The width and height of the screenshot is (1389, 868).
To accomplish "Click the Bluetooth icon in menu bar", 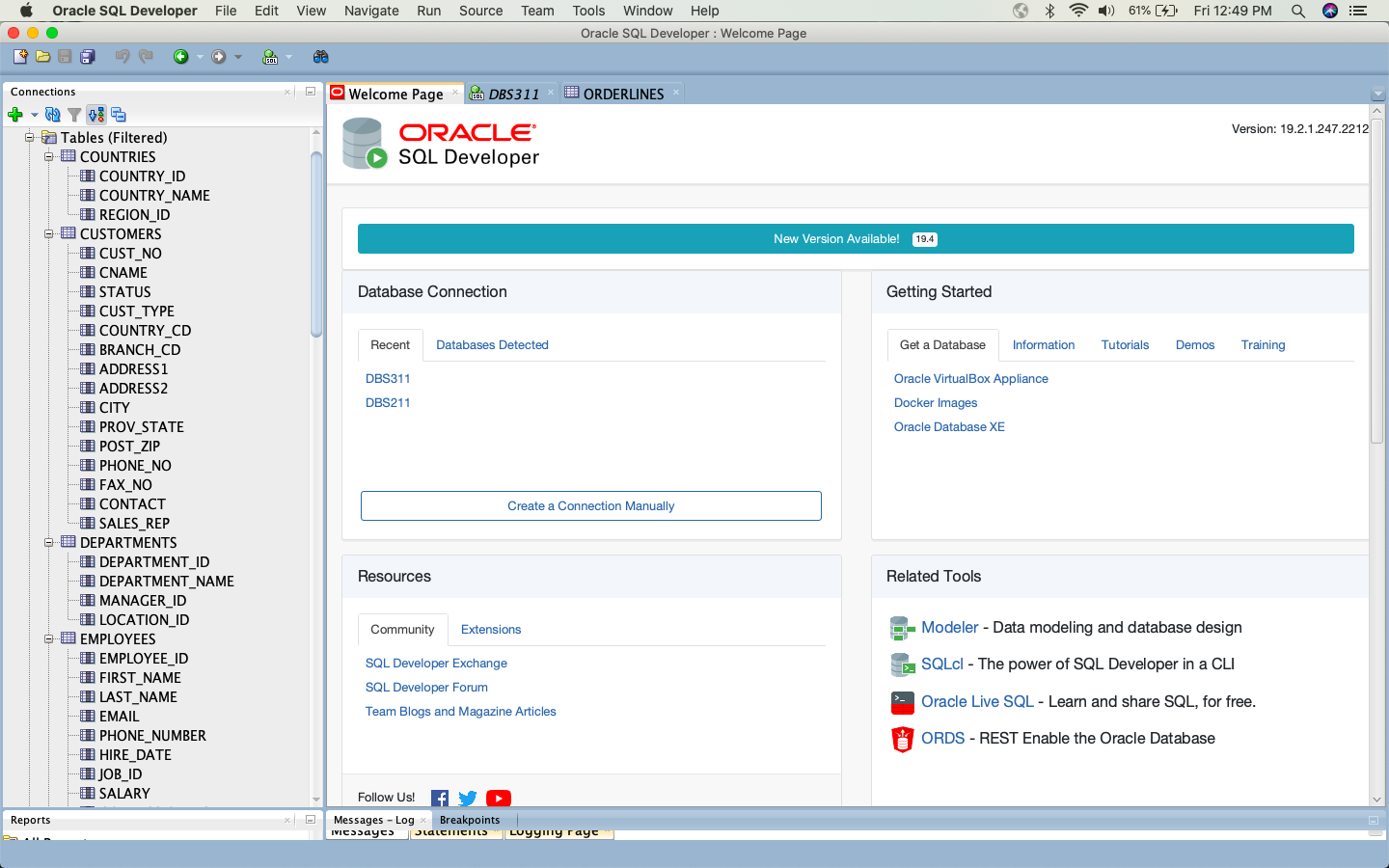I will (1049, 11).
